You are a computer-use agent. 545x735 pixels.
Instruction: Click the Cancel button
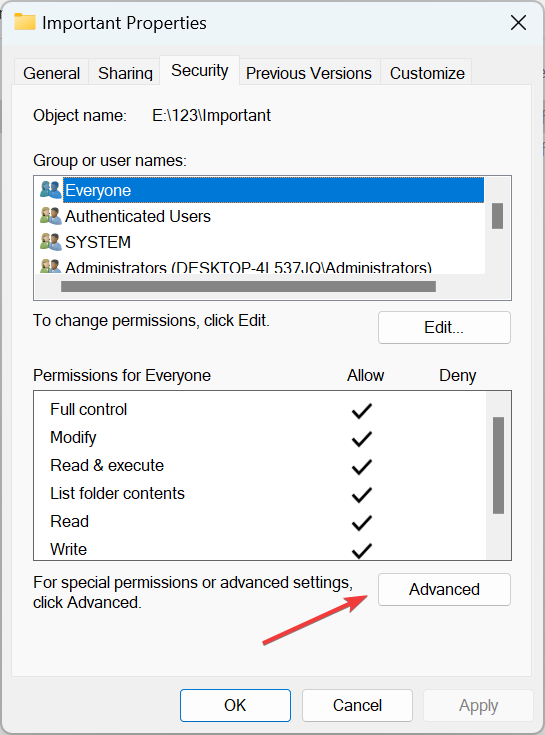click(x=358, y=705)
